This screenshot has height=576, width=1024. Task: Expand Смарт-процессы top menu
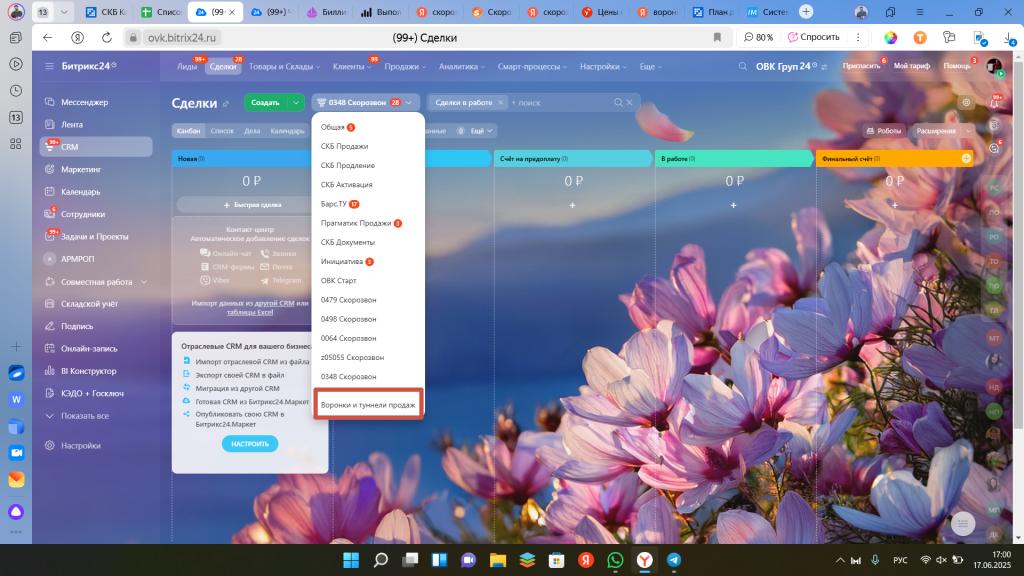coord(532,67)
